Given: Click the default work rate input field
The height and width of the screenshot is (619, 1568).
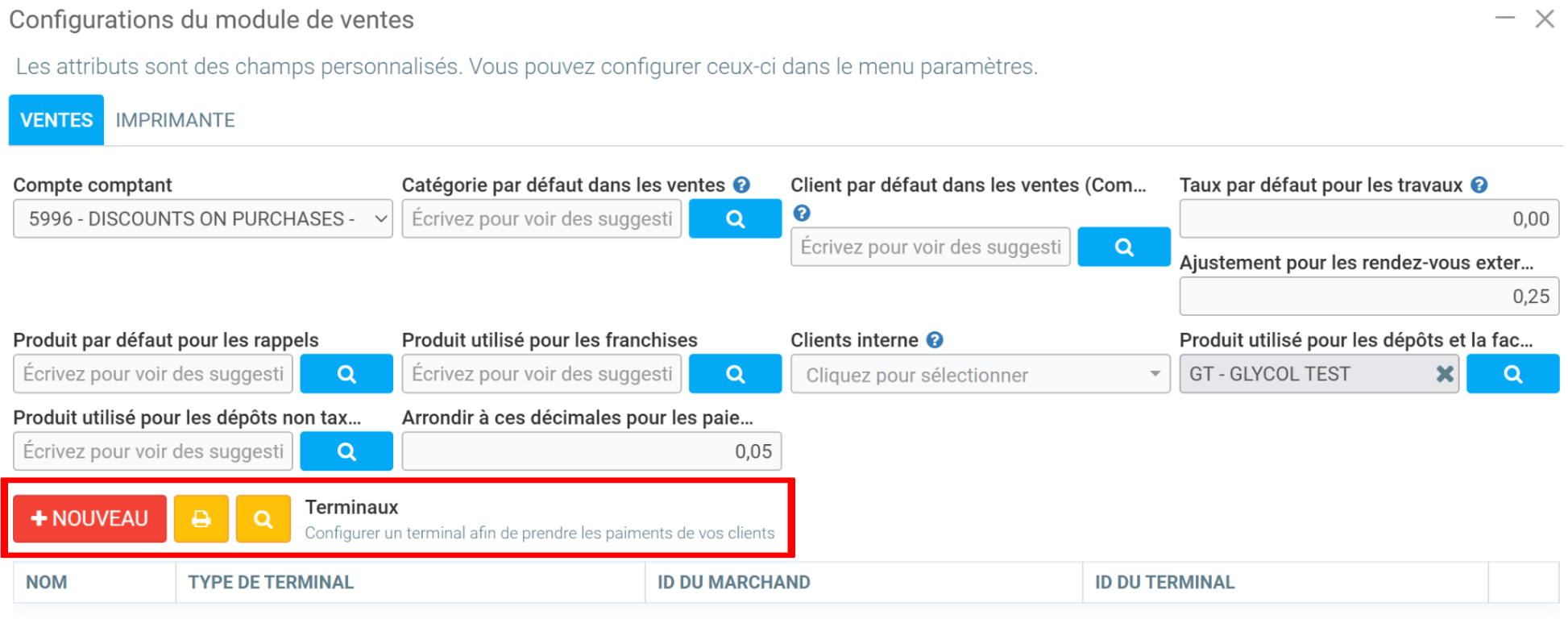Looking at the screenshot, I should [x=1368, y=219].
